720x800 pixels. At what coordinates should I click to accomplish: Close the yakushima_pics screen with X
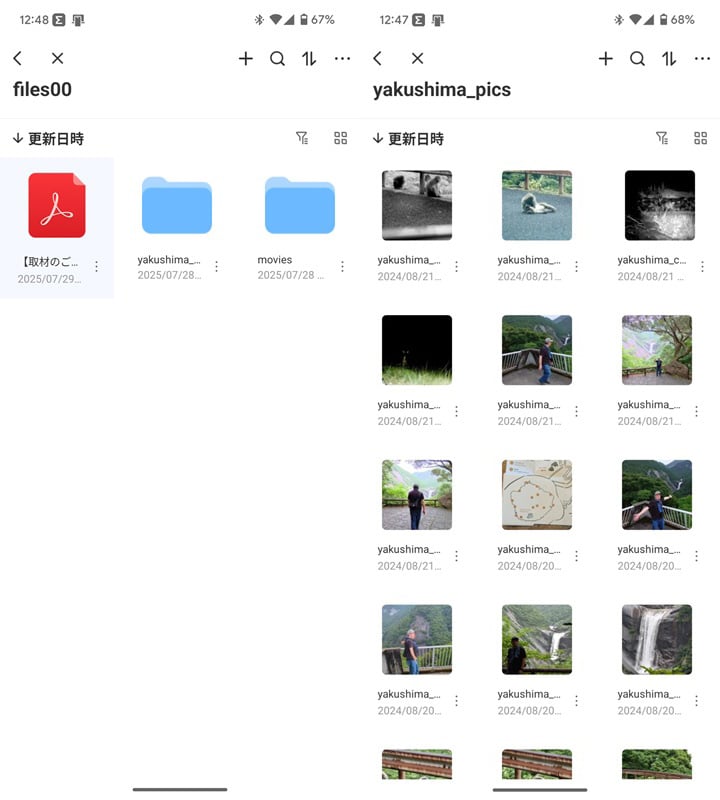[417, 58]
